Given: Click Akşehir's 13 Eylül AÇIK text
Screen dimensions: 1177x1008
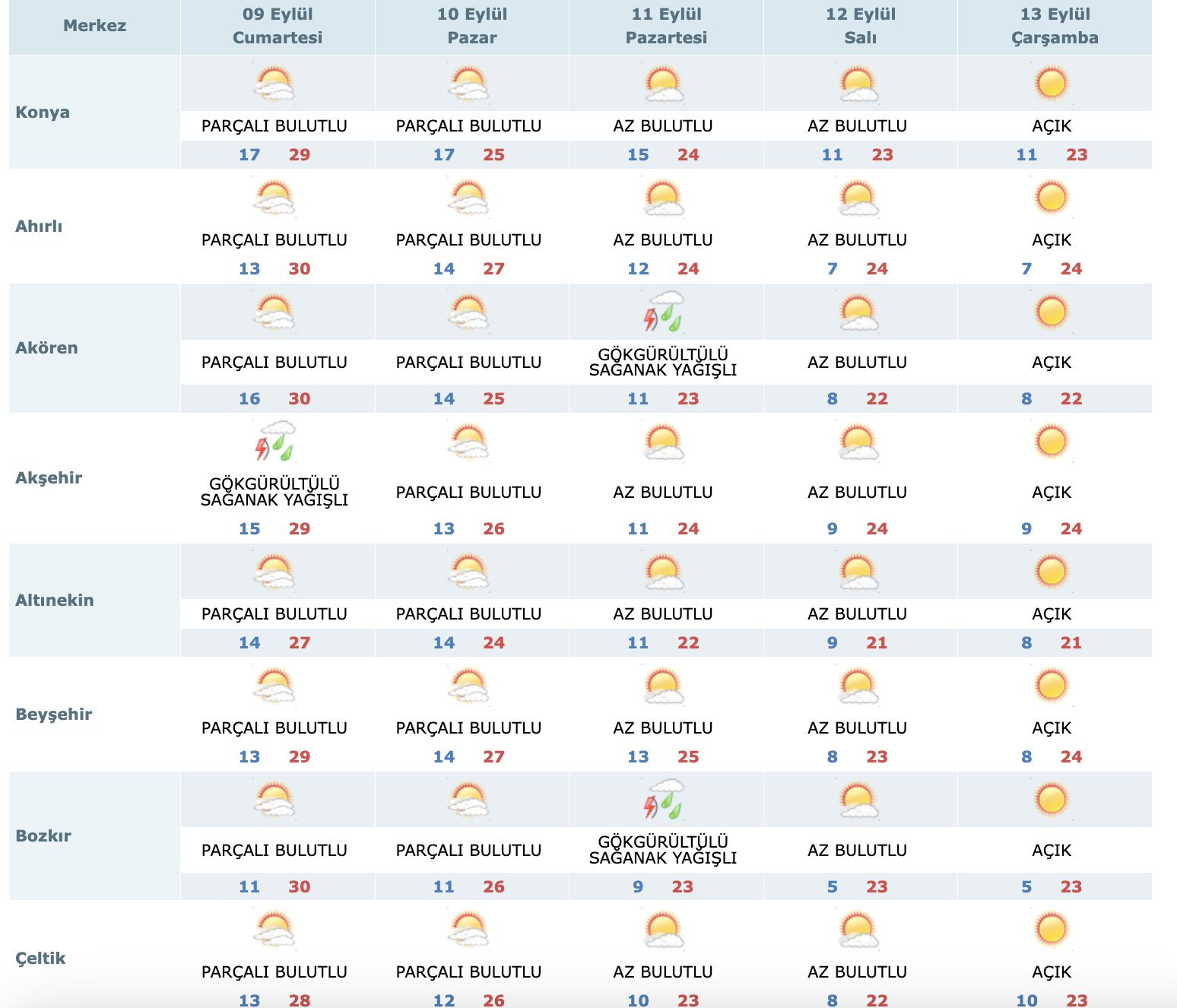Looking at the screenshot, I should 1052,493.
